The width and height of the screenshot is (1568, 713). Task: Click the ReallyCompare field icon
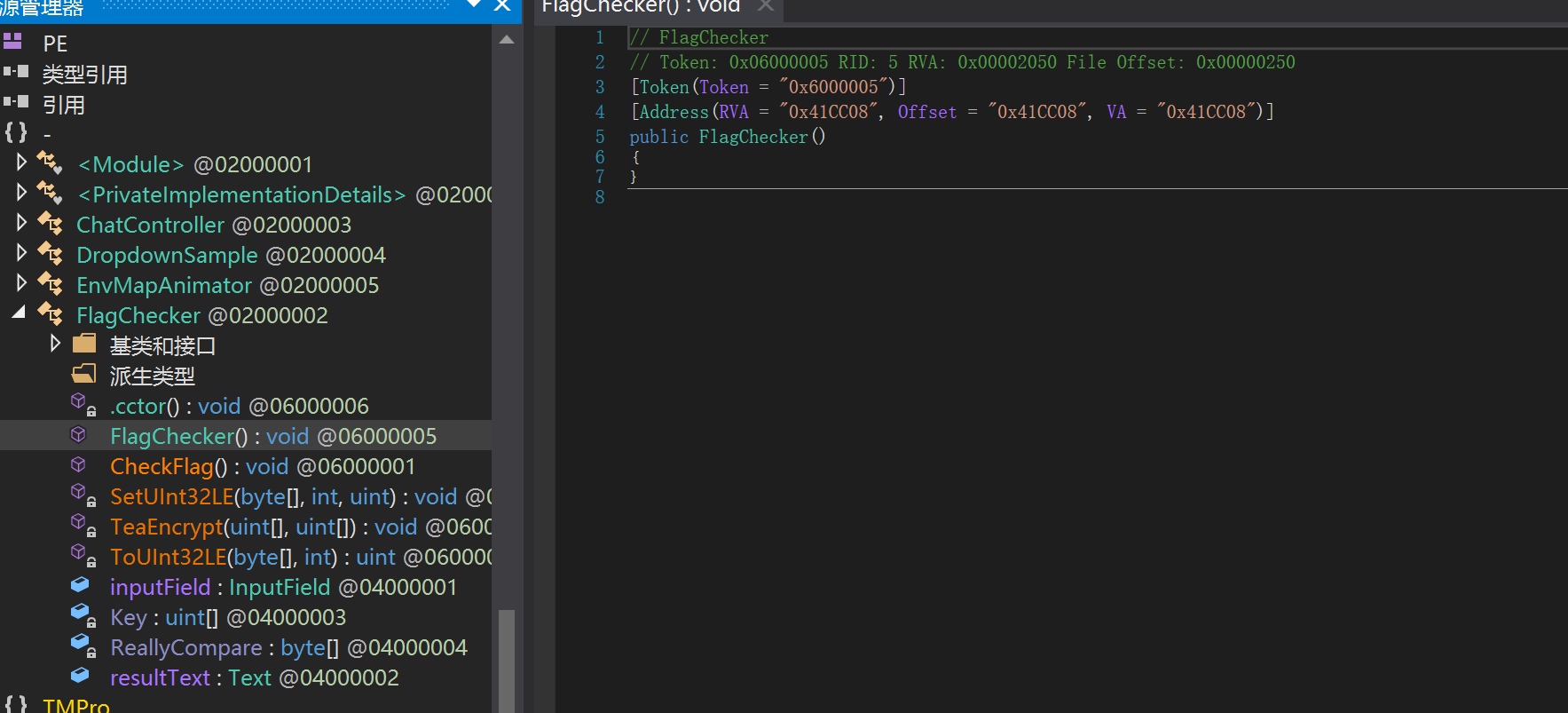click(x=82, y=646)
